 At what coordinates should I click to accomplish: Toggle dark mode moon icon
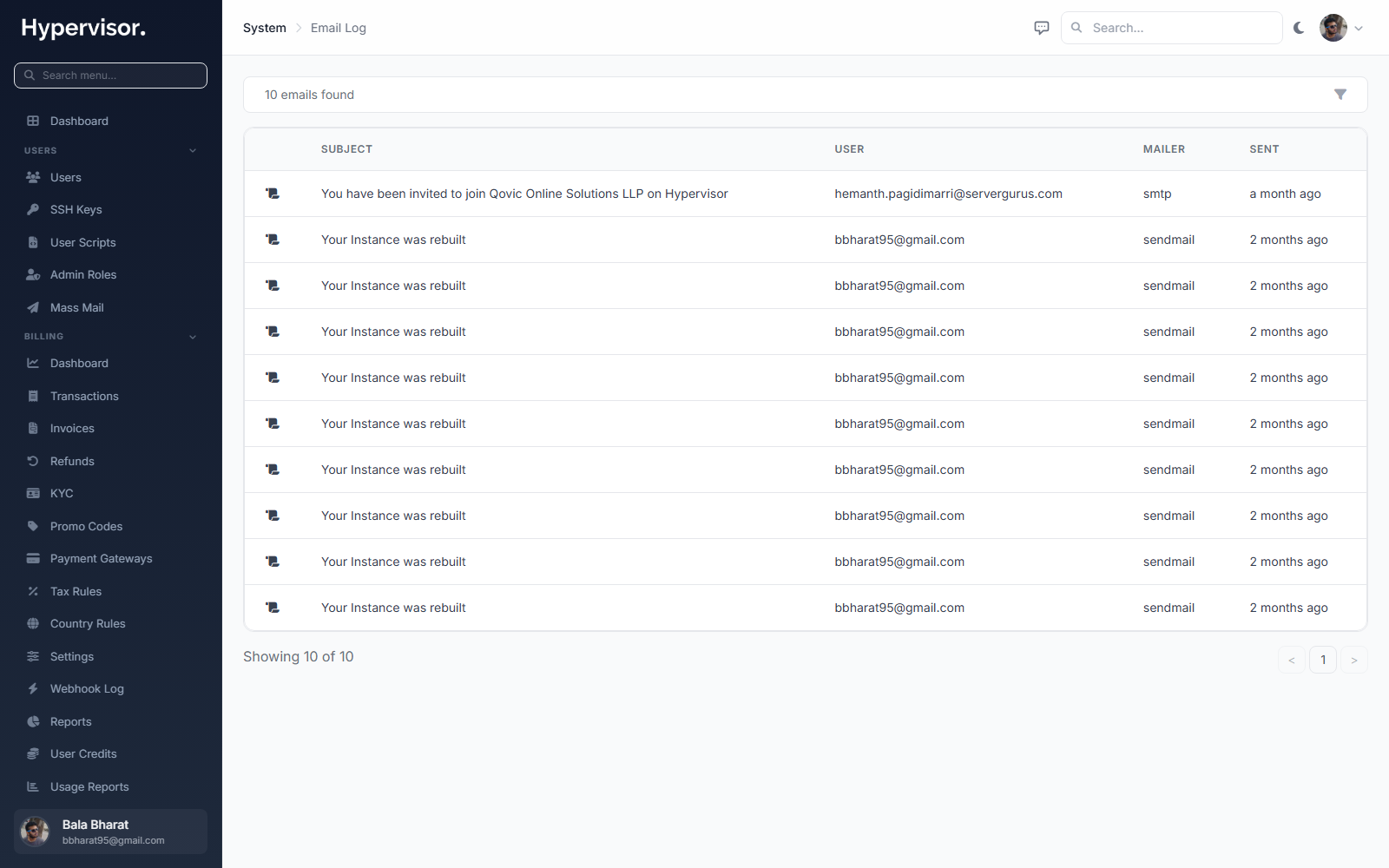coord(1299,28)
